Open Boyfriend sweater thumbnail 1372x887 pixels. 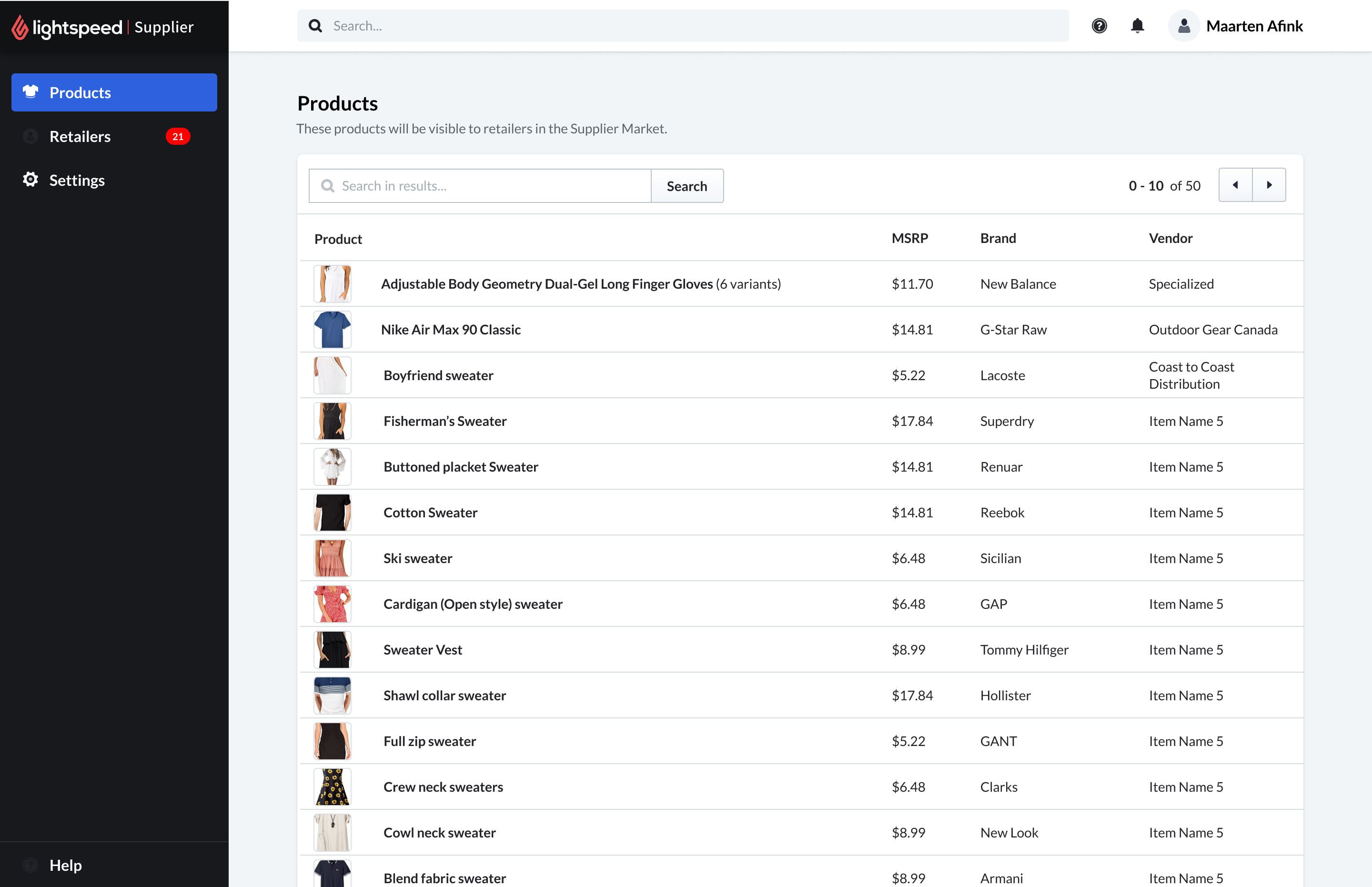pos(333,375)
